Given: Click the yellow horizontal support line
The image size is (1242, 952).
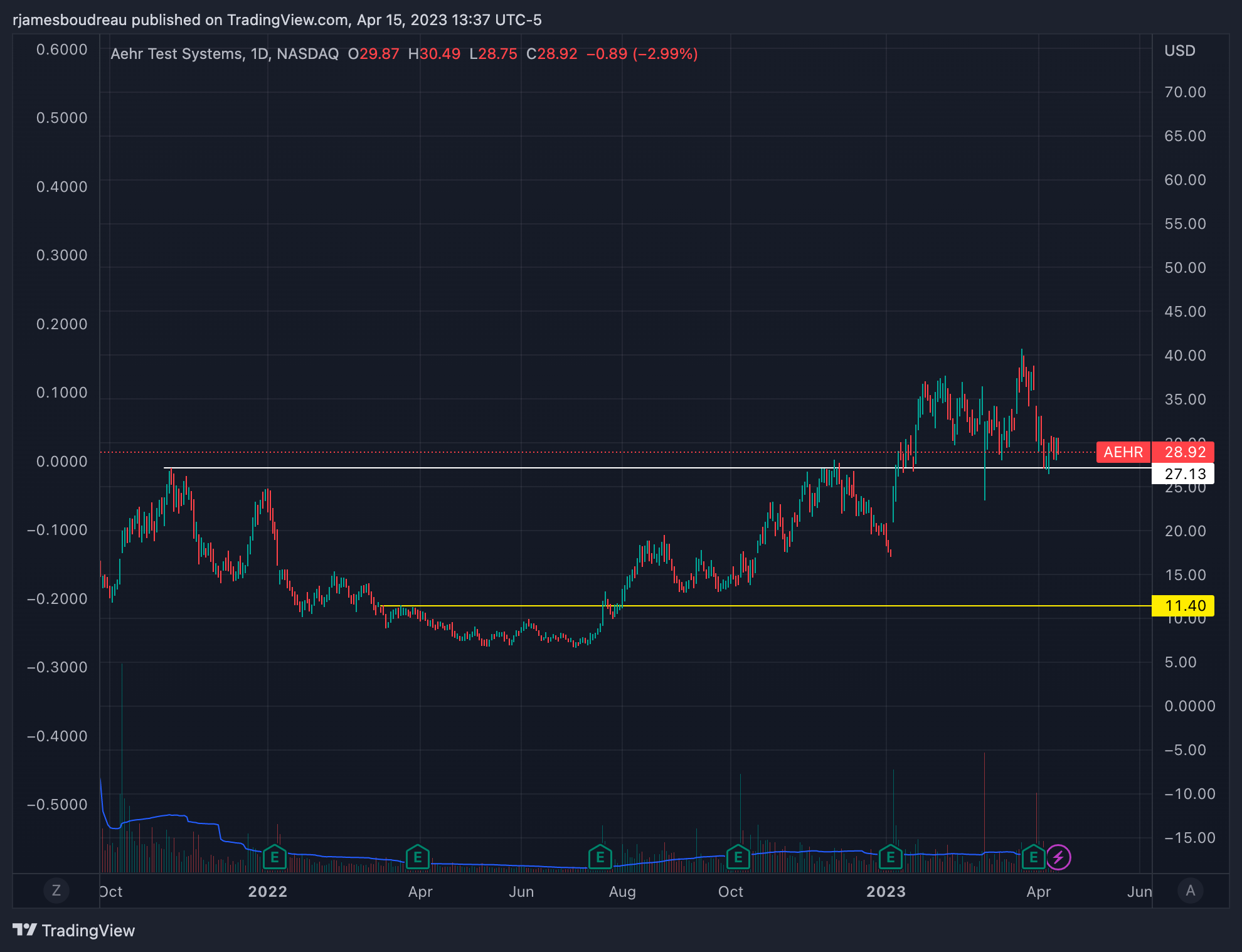Looking at the screenshot, I should tap(815, 606).
